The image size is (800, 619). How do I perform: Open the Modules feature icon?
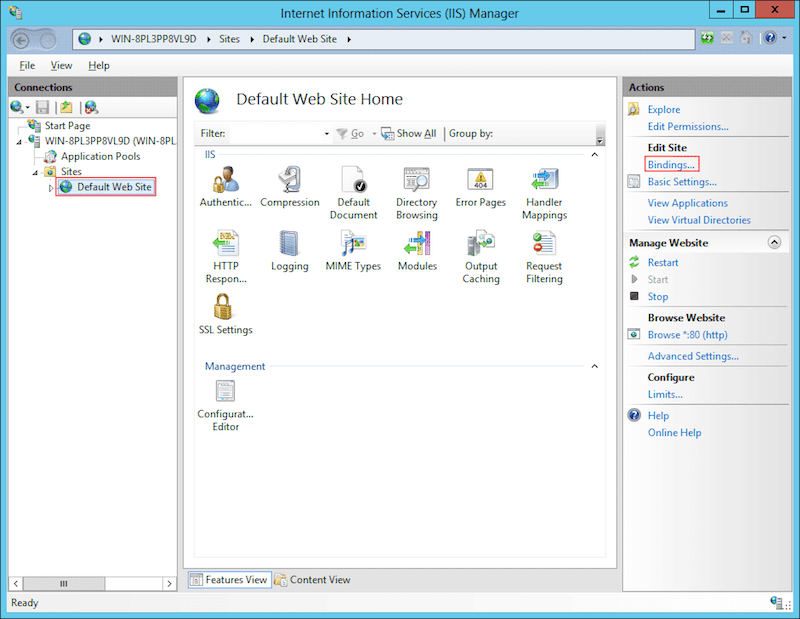pyautogui.click(x=417, y=250)
